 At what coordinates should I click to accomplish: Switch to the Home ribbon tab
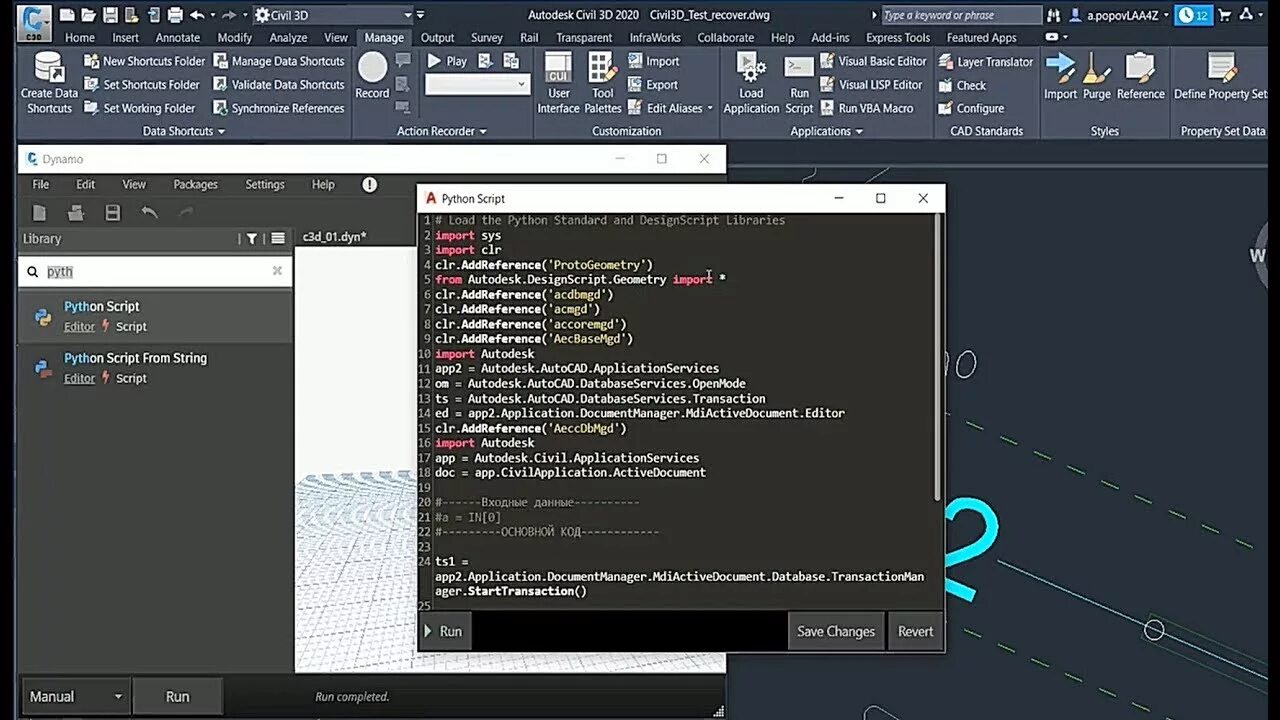80,38
